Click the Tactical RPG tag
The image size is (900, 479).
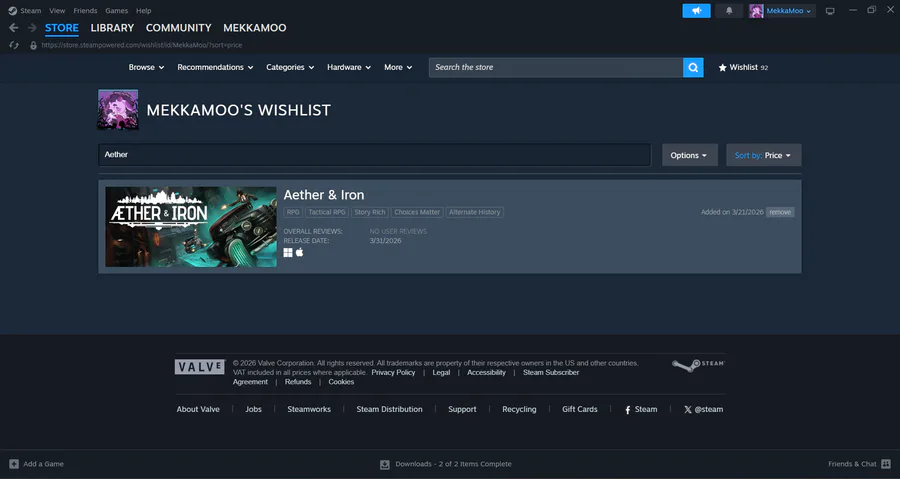coord(327,212)
